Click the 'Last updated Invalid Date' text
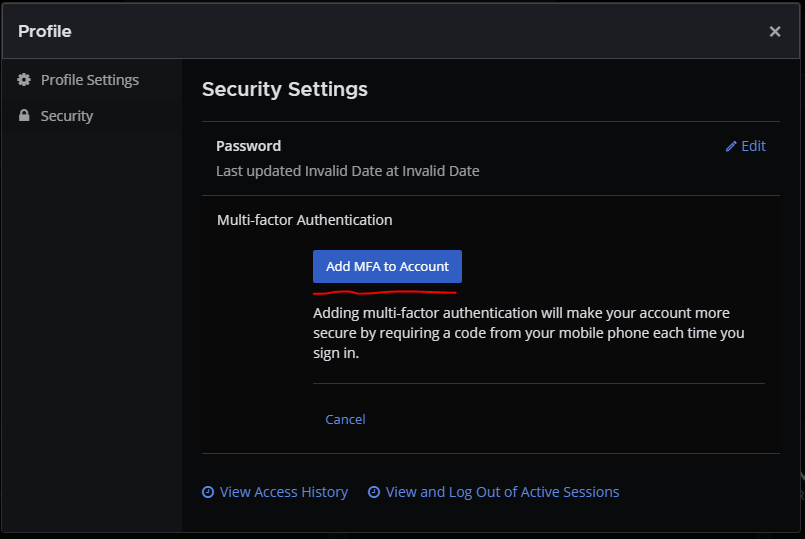 347,171
